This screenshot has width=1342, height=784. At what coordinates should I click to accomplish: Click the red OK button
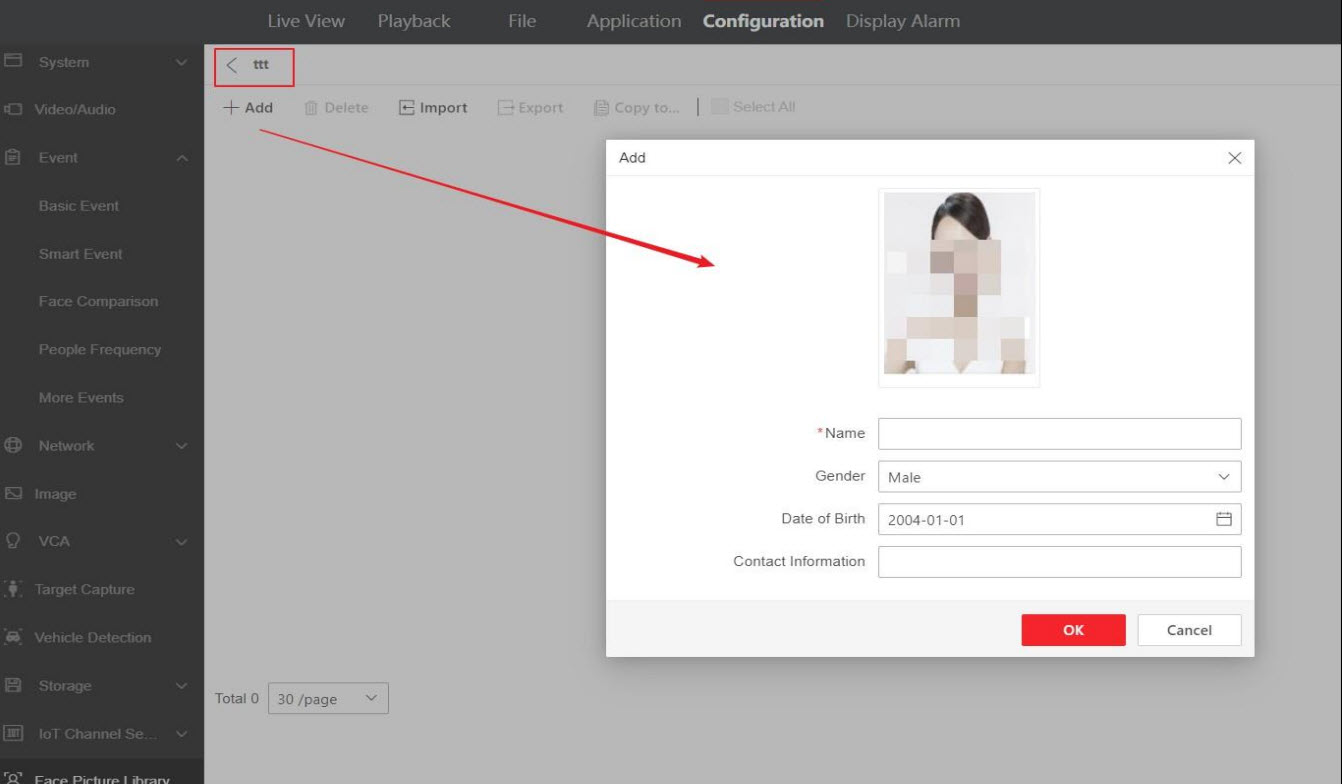point(1073,630)
